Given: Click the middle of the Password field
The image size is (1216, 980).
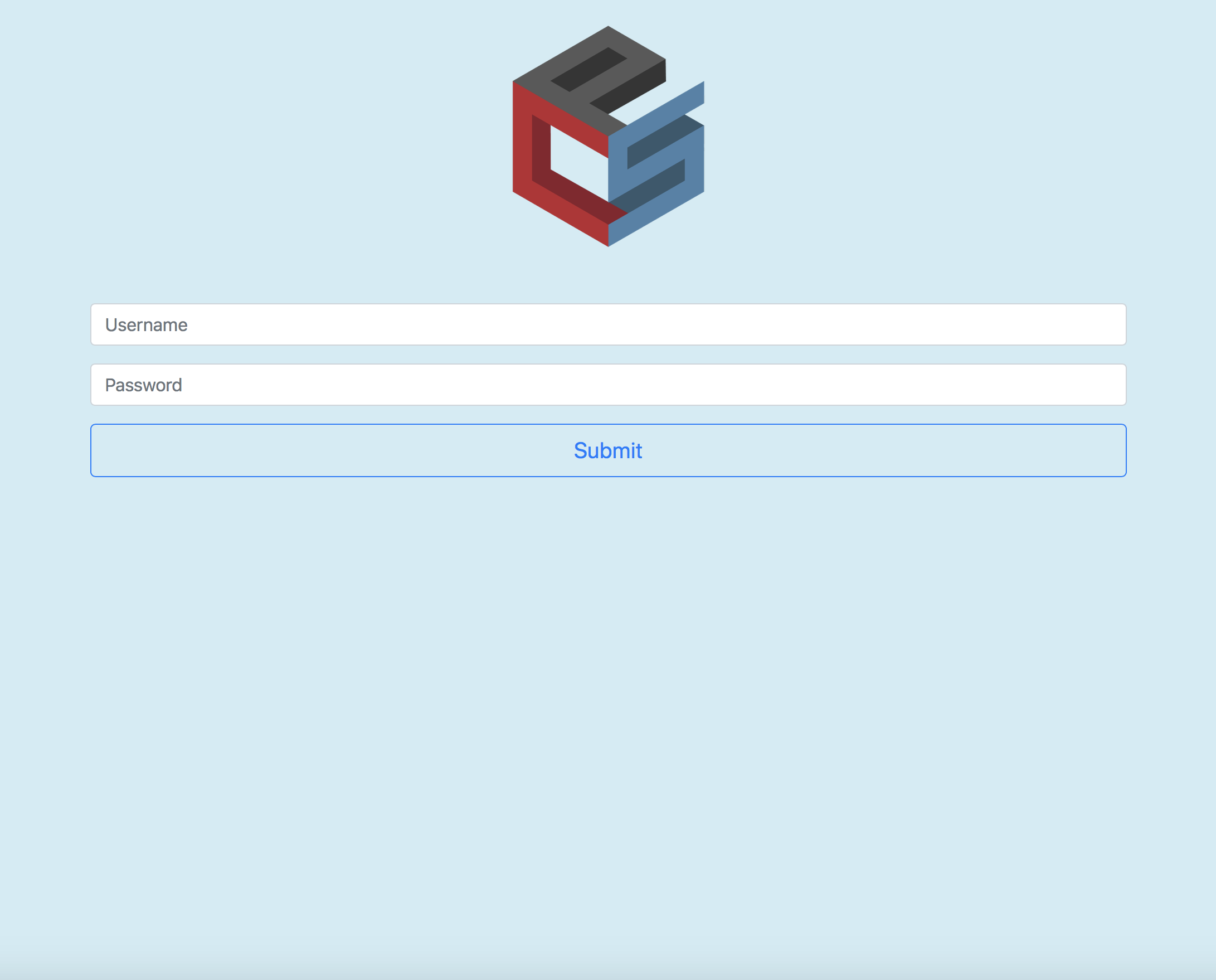Looking at the screenshot, I should coord(607,385).
